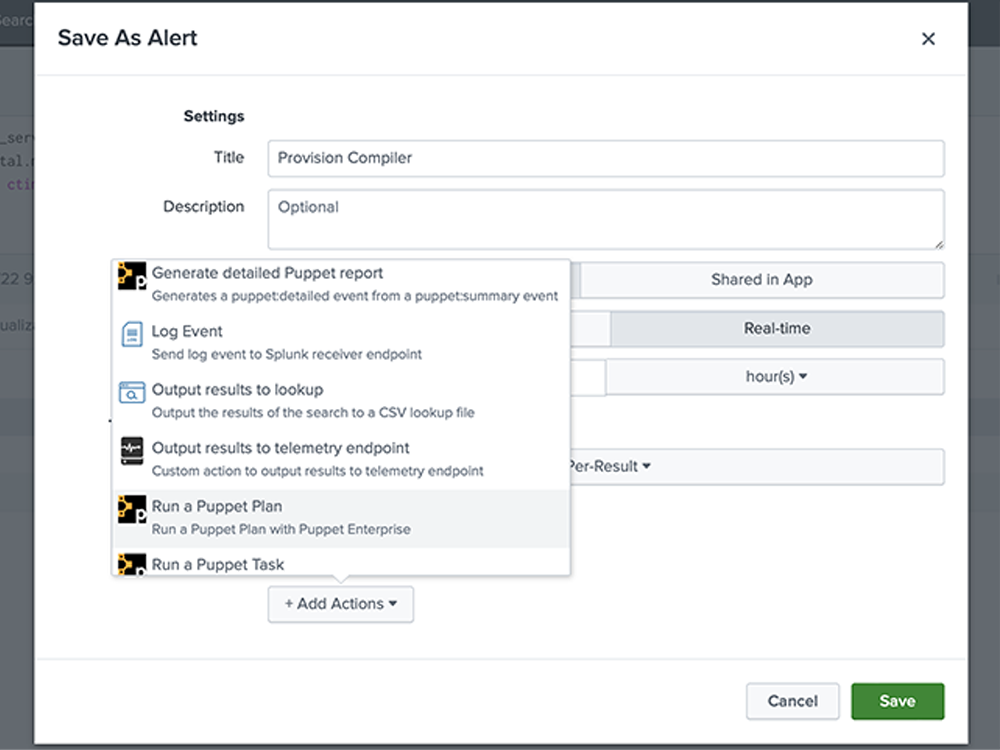Click the Description text area

coord(606,219)
